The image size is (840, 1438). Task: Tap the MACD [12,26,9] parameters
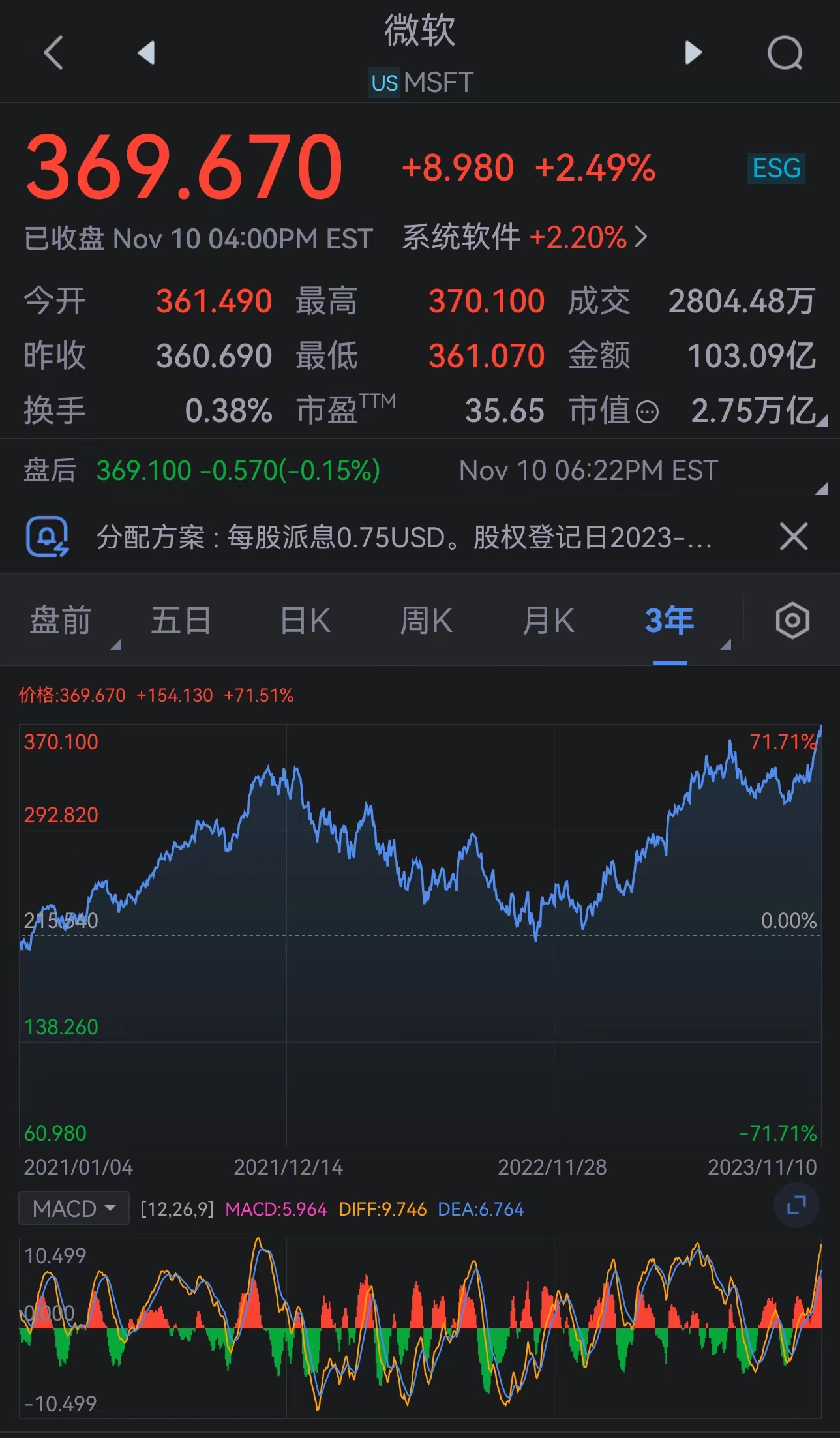[x=177, y=1209]
